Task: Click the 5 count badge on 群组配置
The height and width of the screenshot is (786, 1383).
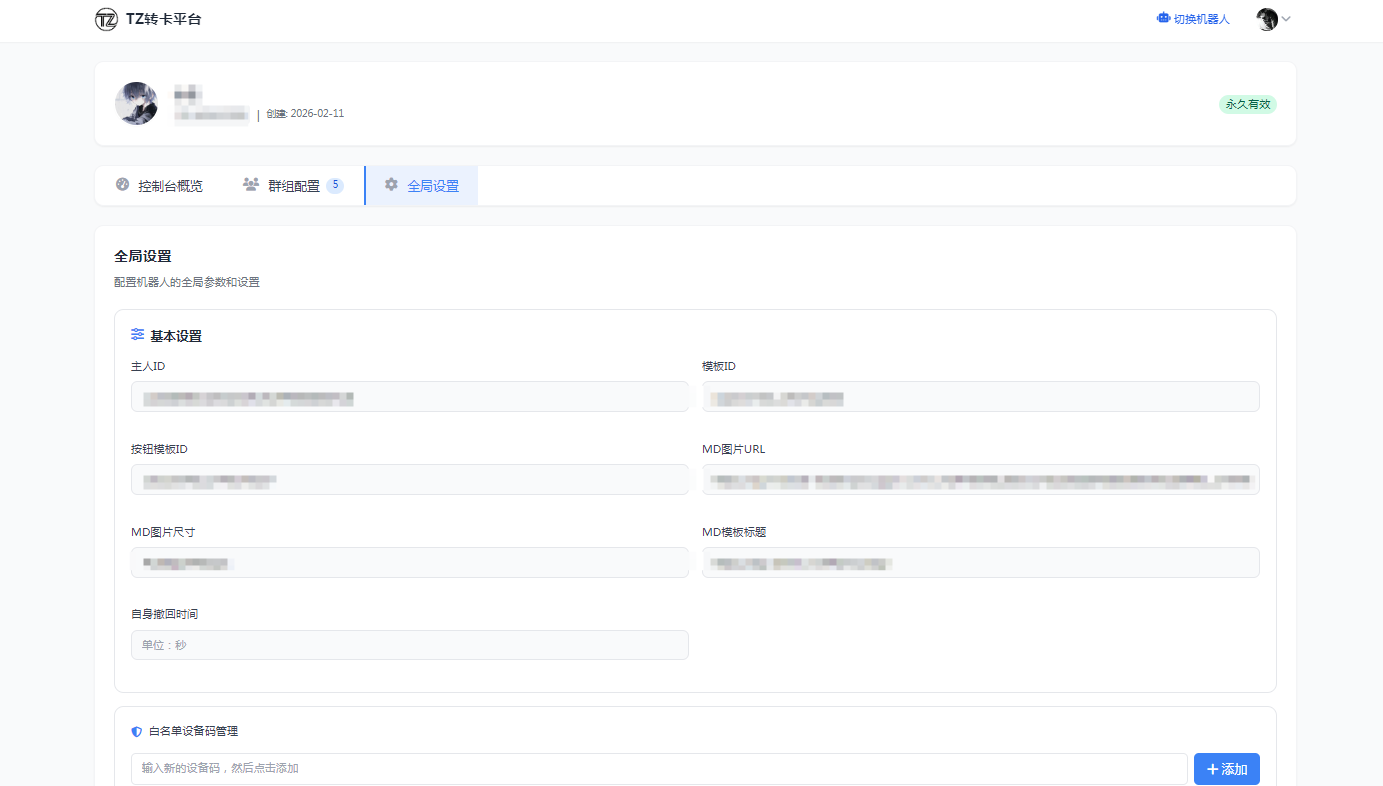Action: [x=335, y=185]
